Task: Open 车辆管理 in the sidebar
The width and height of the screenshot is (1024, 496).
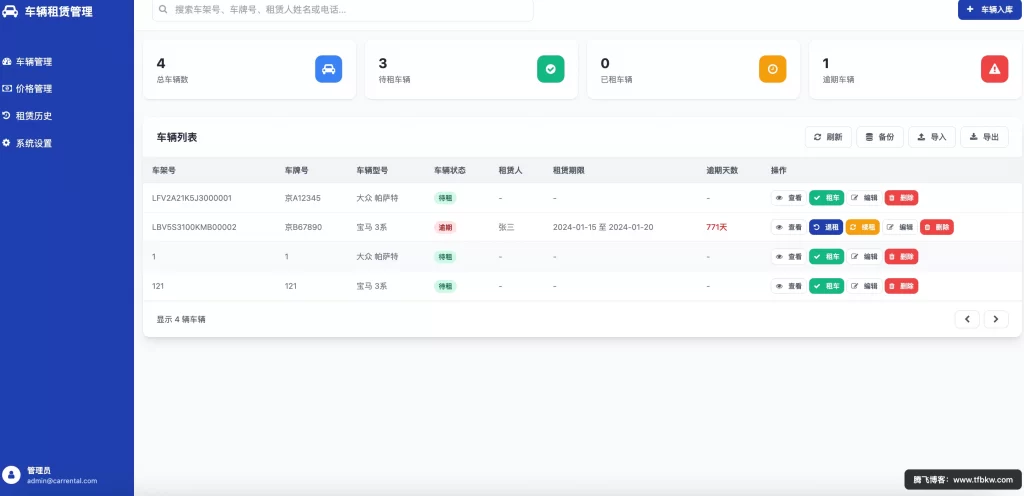Action: click(x=27, y=62)
